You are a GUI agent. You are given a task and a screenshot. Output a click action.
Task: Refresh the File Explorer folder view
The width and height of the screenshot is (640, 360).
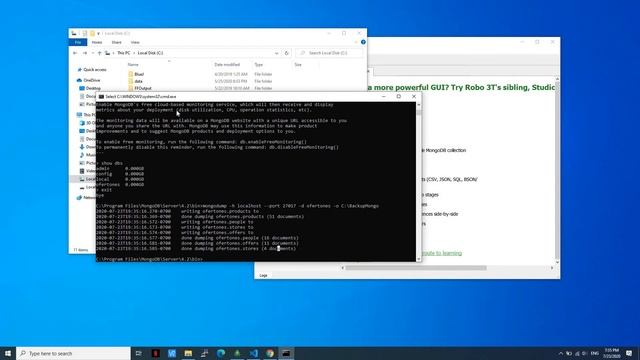coord(287,53)
